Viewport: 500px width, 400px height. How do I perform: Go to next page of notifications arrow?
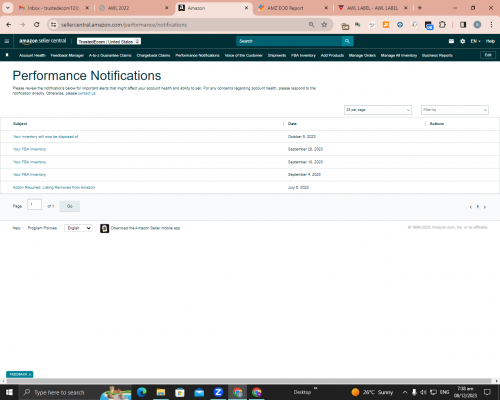pyautogui.click(x=485, y=207)
